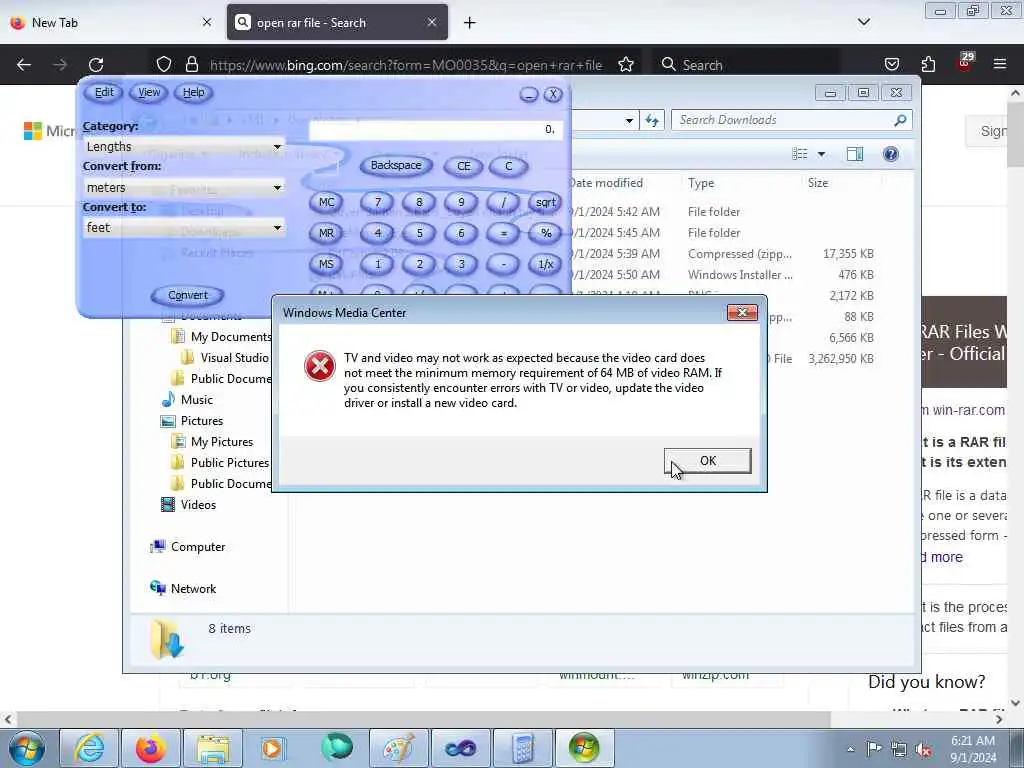1024x768 pixels.
Task: Click calculator digit 7
Action: (377, 202)
